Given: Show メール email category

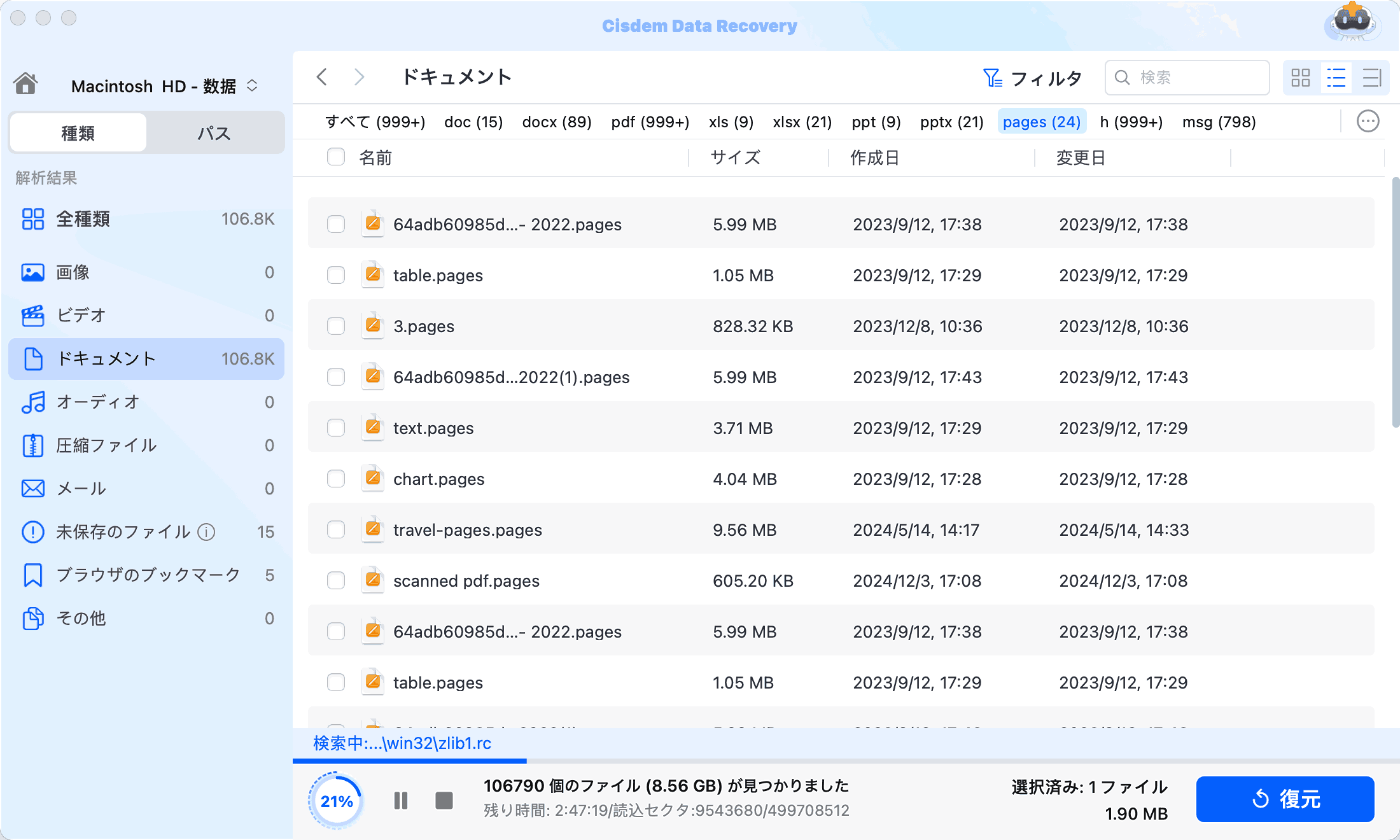Looking at the screenshot, I should coord(146,489).
